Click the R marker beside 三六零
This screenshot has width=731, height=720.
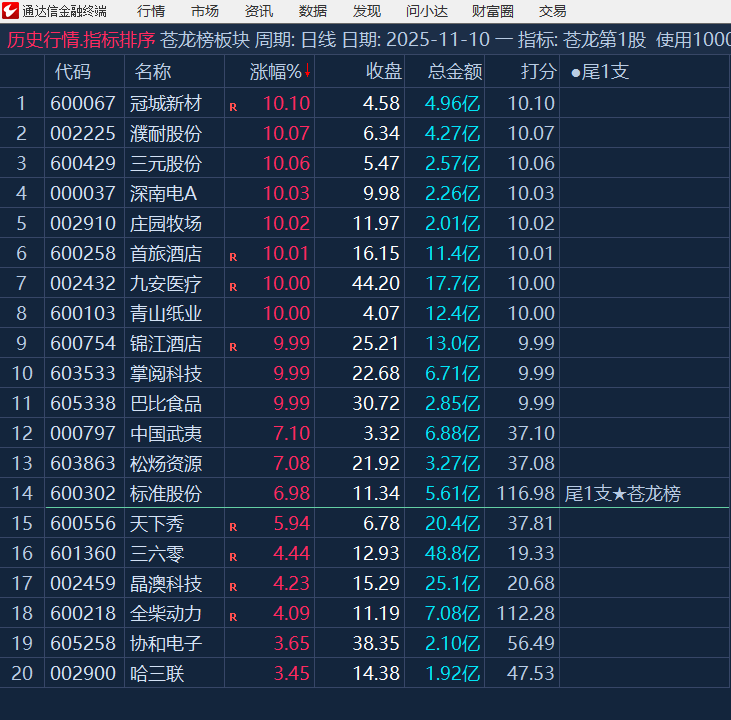tap(233, 556)
